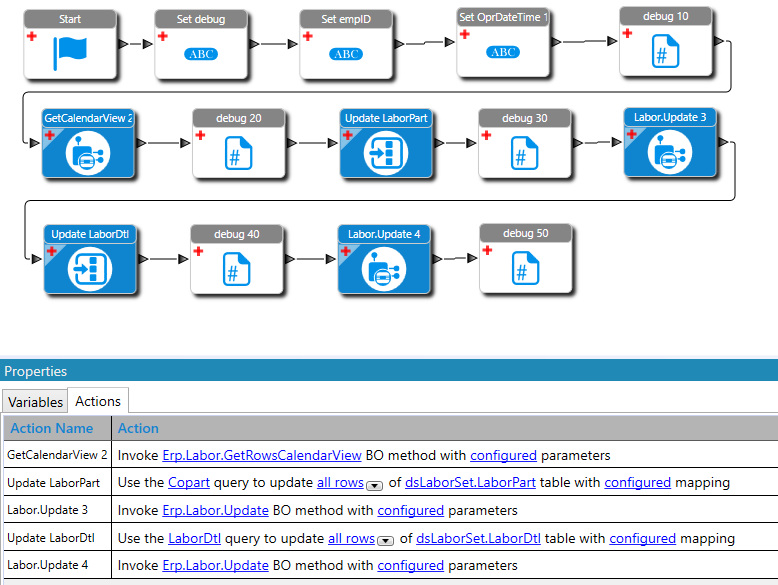
Task: Click the red plus on debug 20 node
Action: click(x=200, y=135)
